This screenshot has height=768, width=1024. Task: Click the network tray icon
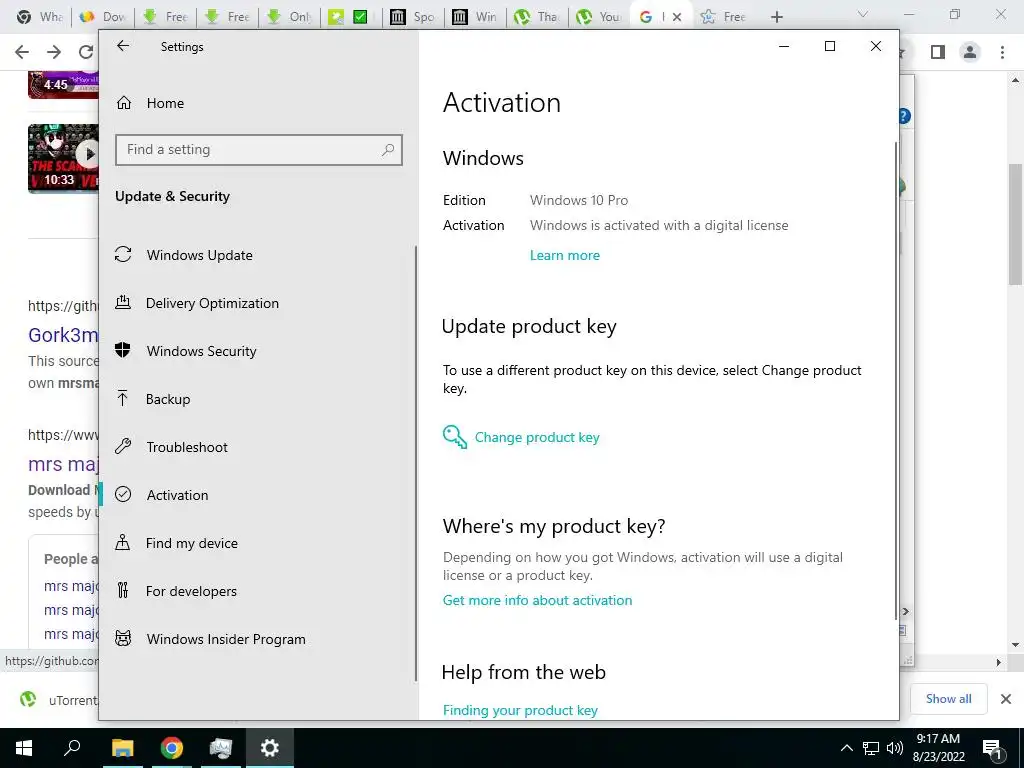pyautogui.click(x=871, y=748)
